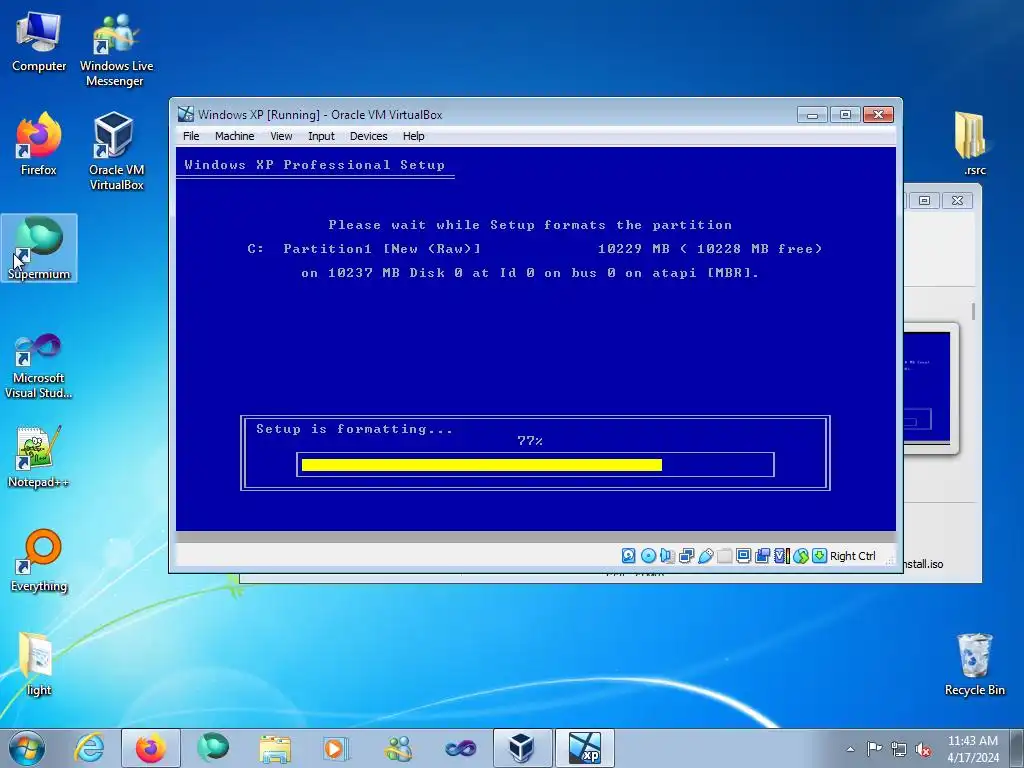The height and width of the screenshot is (768, 1024).
Task: Click the Right Ctrl host key label
Action: [x=852, y=556]
